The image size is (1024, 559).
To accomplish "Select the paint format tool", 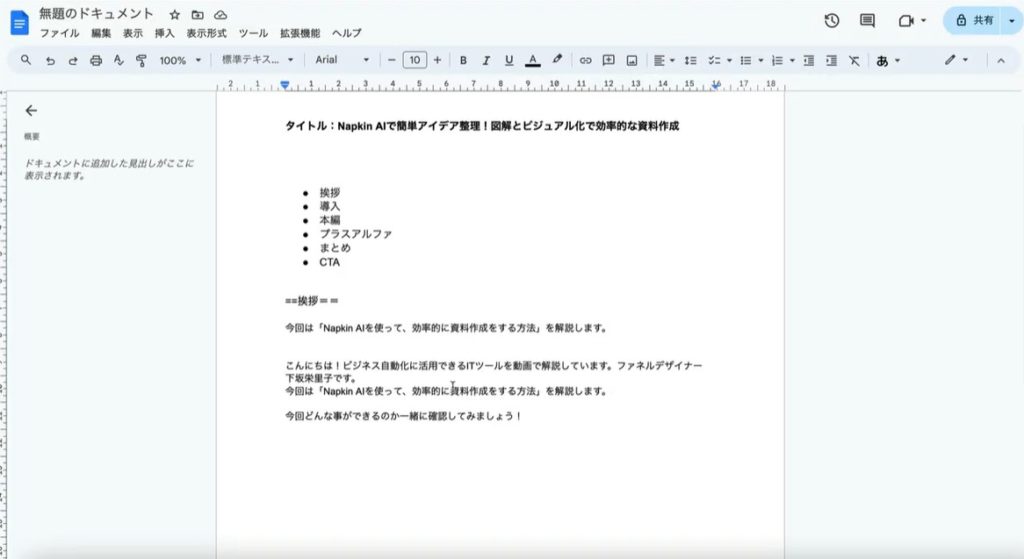I will coord(140,60).
